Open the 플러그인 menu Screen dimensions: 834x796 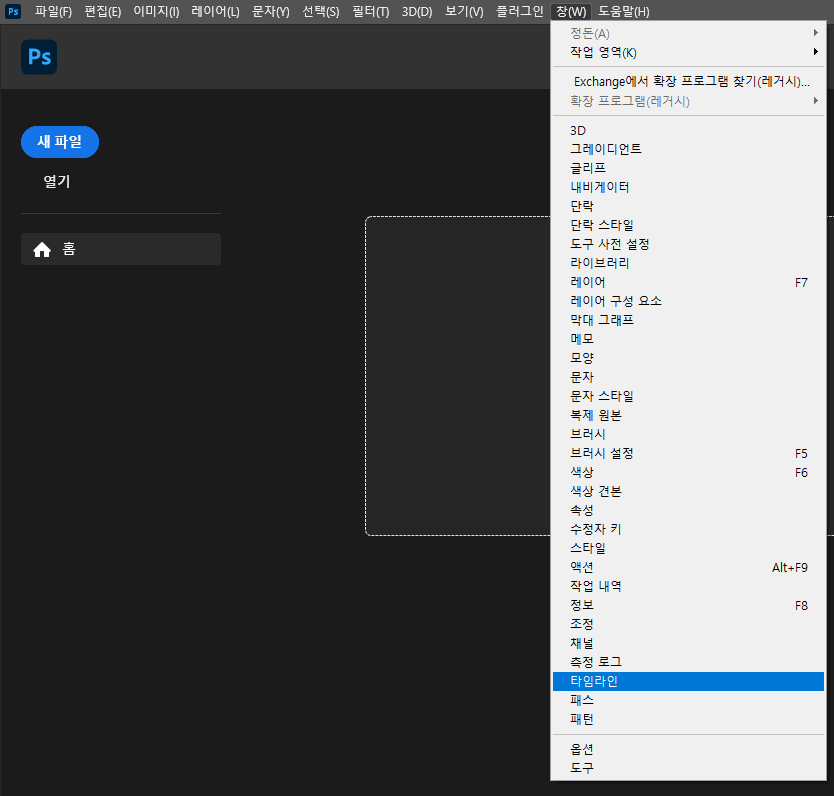click(x=519, y=11)
